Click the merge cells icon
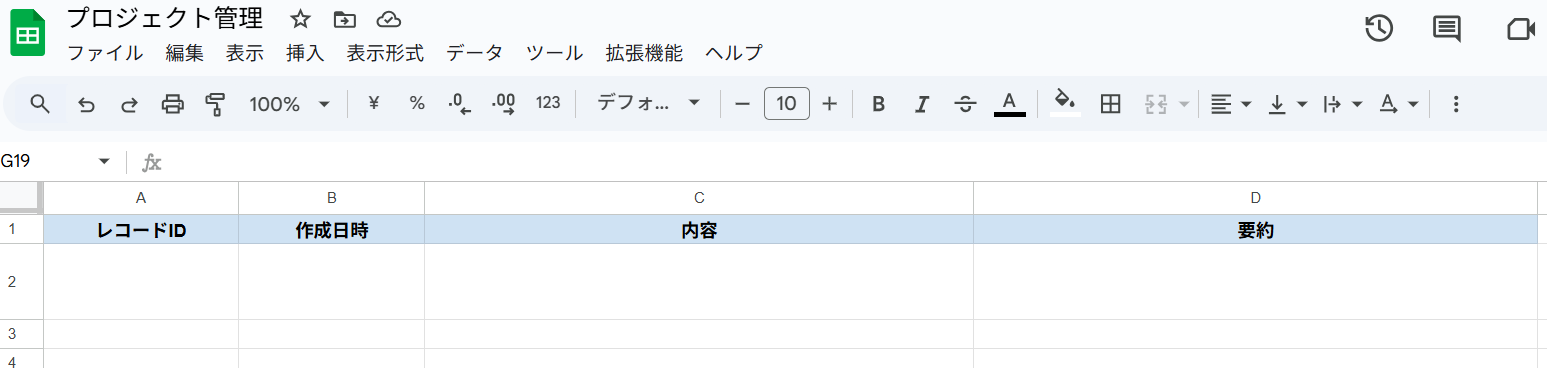Image resolution: width=1547 pixels, height=368 pixels. pyautogui.click(x=1156, y=104)
